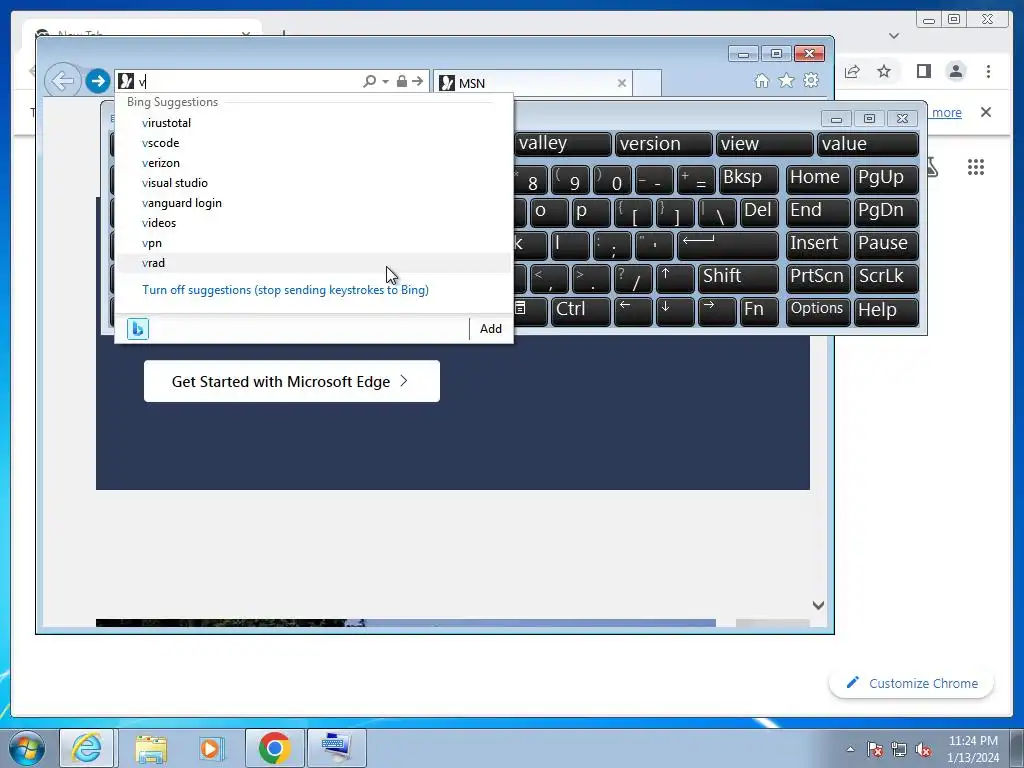
Task: Click the IE page scroll down arrow
Action: tap(818, 605)
